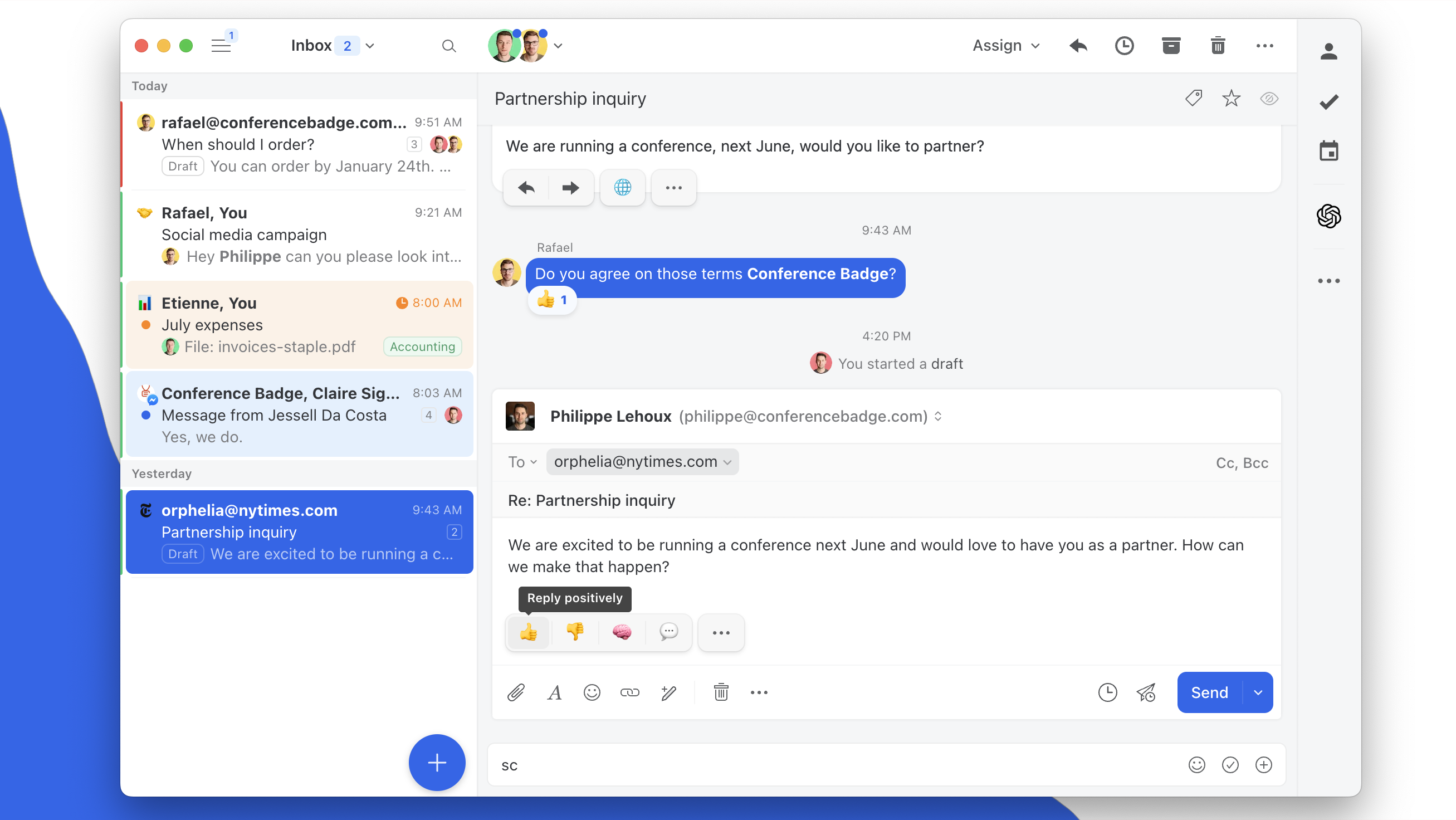Click the attach file paperclip icon

click(515, 692)
